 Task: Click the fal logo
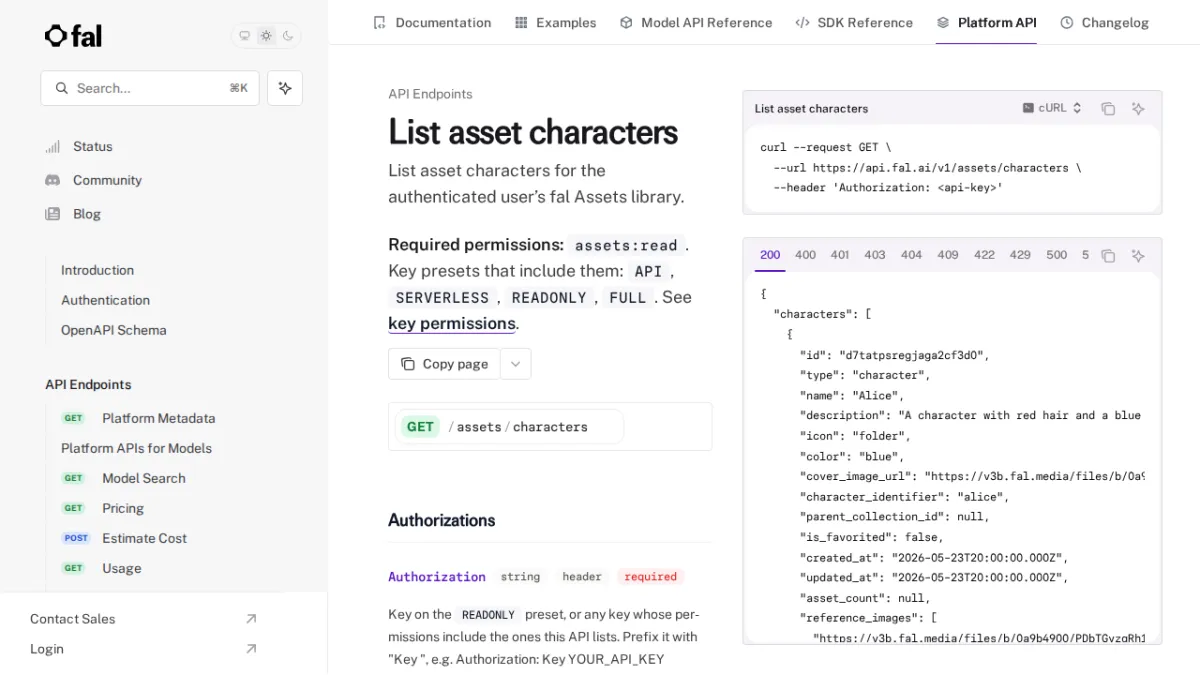pos(73,36)
